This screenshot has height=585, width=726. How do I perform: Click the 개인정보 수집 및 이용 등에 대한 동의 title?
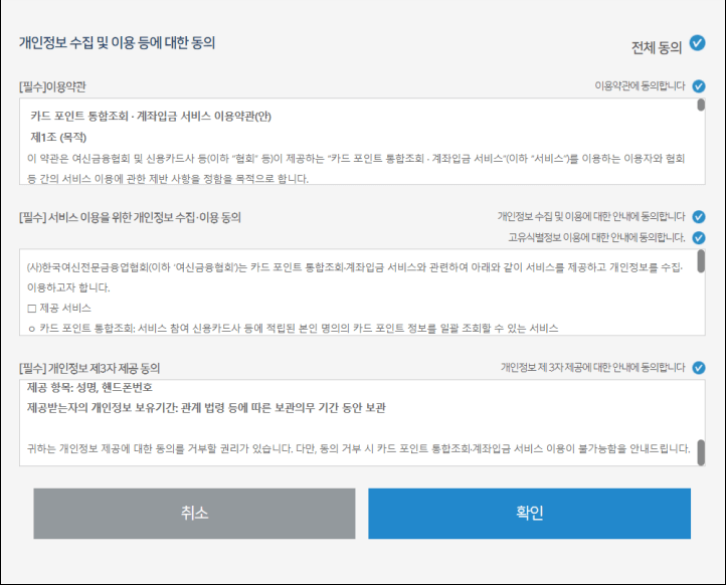[x=117, y=43]
